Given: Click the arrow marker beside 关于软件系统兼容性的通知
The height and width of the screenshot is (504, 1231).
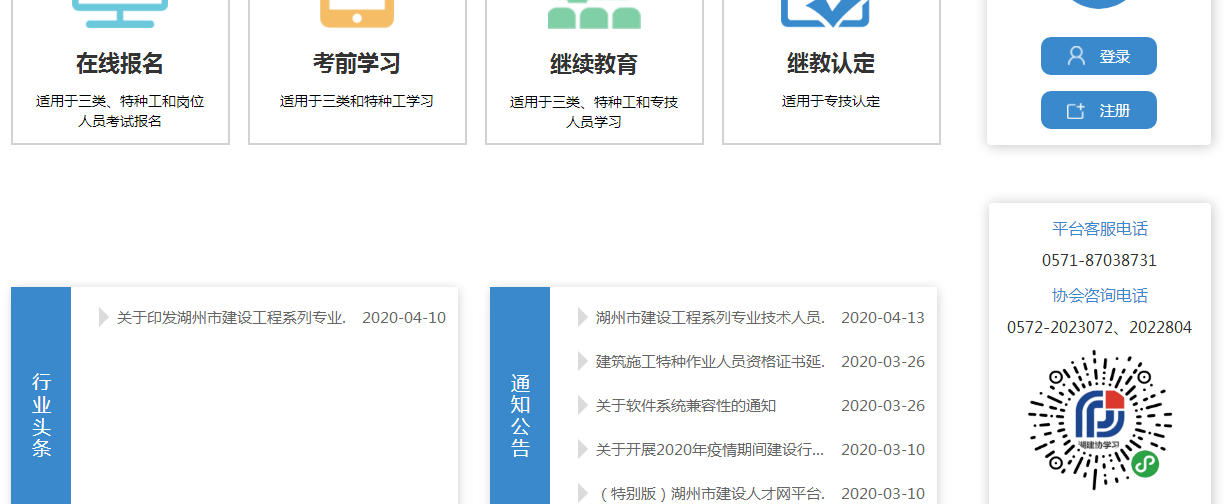Looking at the screenshot, I should point(583,405).
